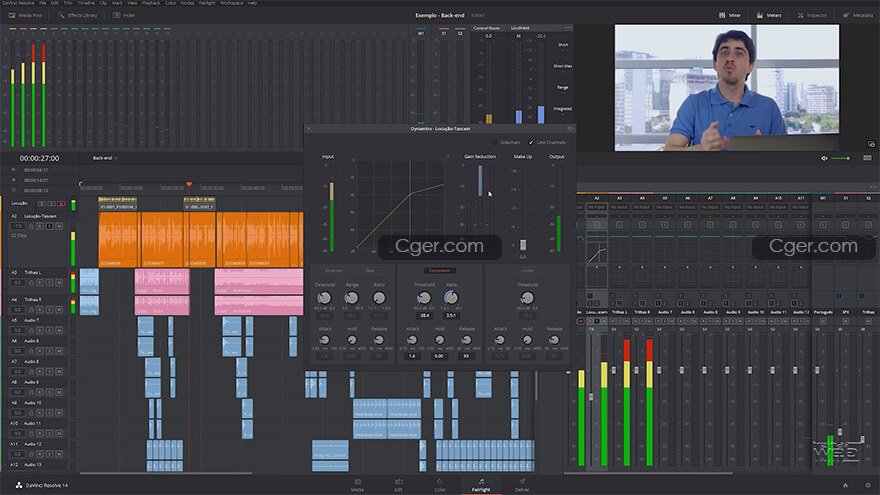Open the Fairlight menu
This screenshot has width=880, height=495.
pos(207,3)
